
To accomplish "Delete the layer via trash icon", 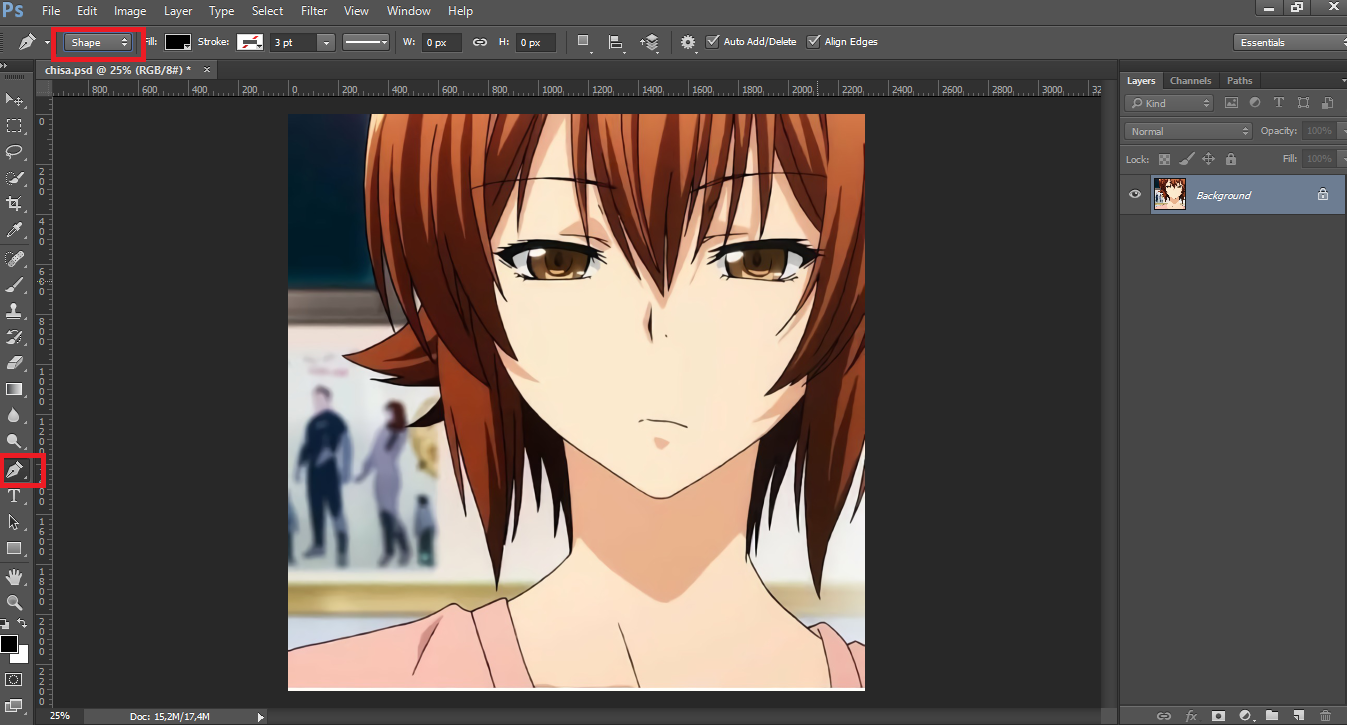I will pos(1326,716).
